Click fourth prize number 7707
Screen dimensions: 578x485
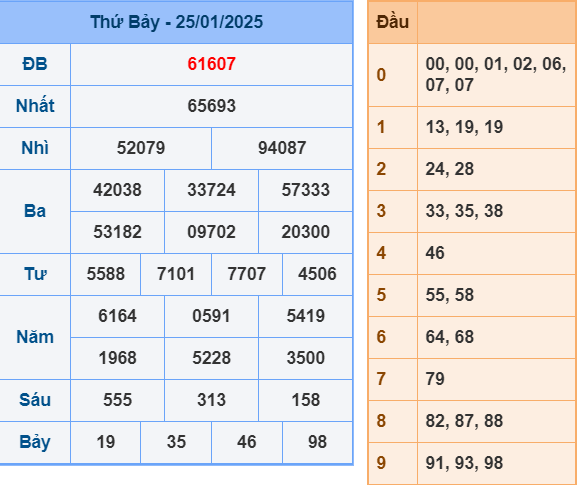pos(247,274)
